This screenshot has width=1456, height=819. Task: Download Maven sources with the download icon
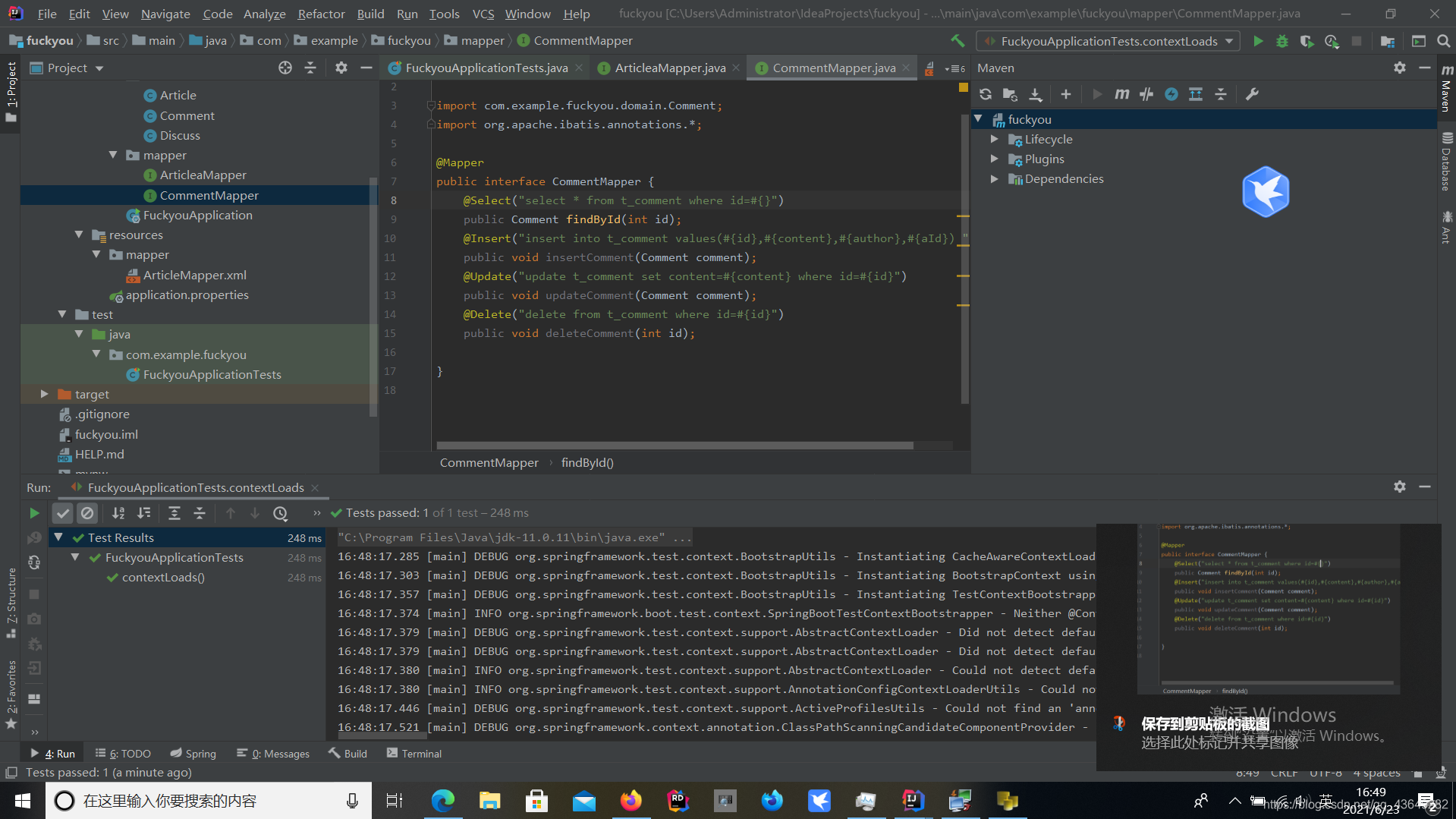point(1035,94)
